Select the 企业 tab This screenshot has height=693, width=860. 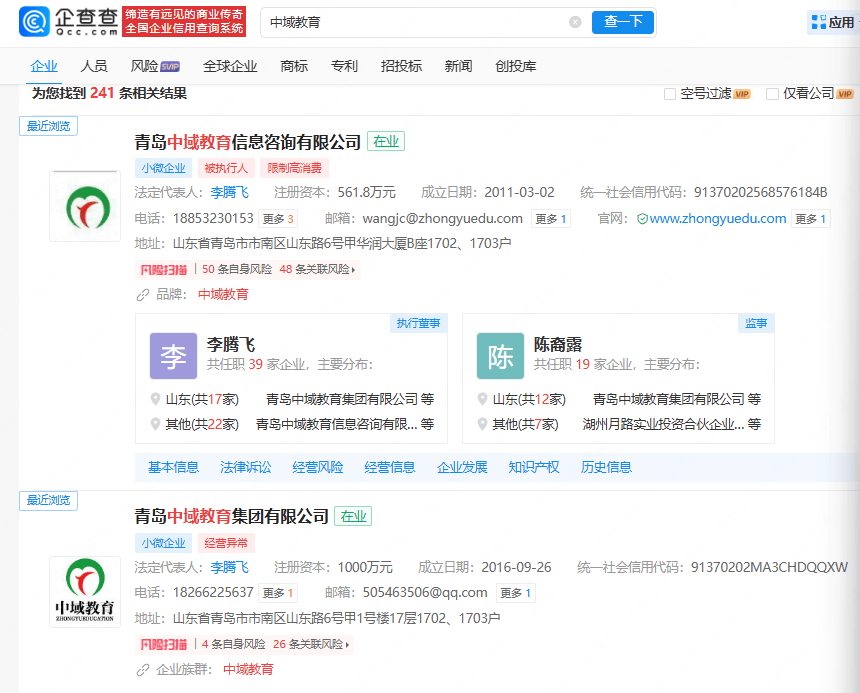[44, 66]
